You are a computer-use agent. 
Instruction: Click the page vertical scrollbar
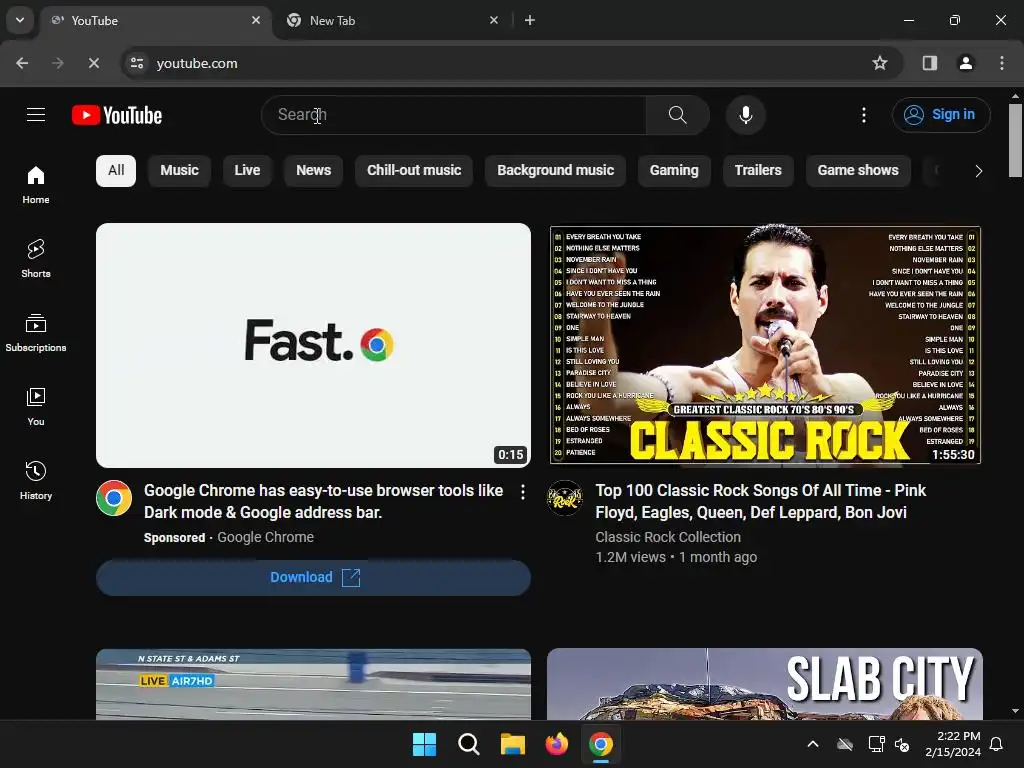1015,140
